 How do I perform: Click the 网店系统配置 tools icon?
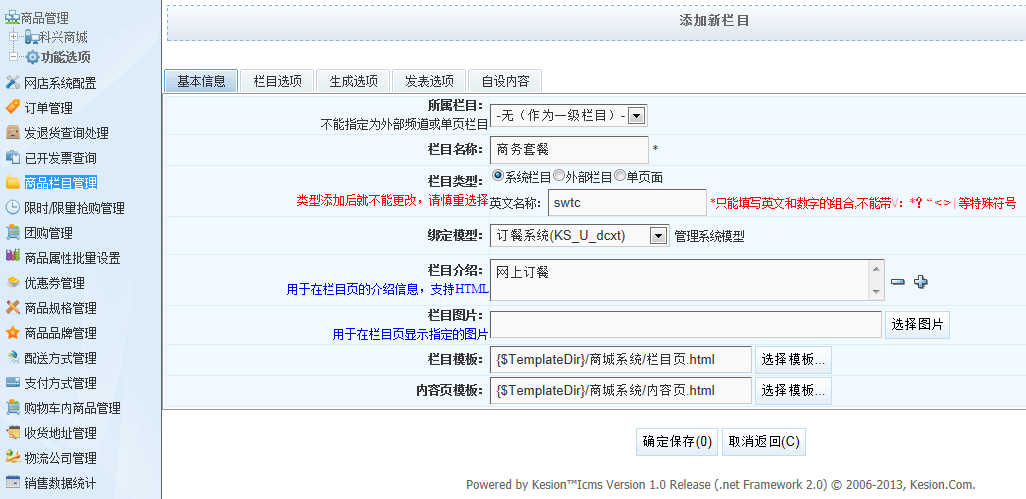pos(13,83)
